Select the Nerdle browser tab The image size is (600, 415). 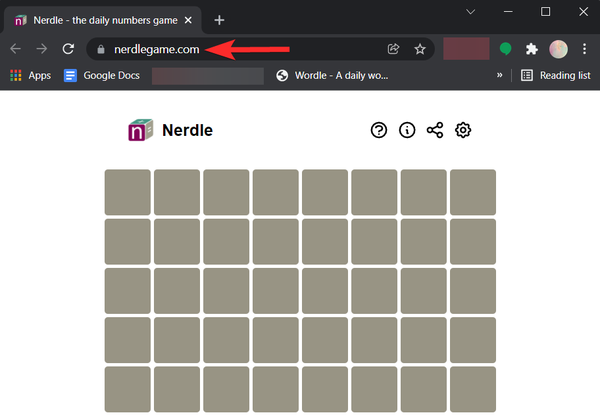[100, 20]
